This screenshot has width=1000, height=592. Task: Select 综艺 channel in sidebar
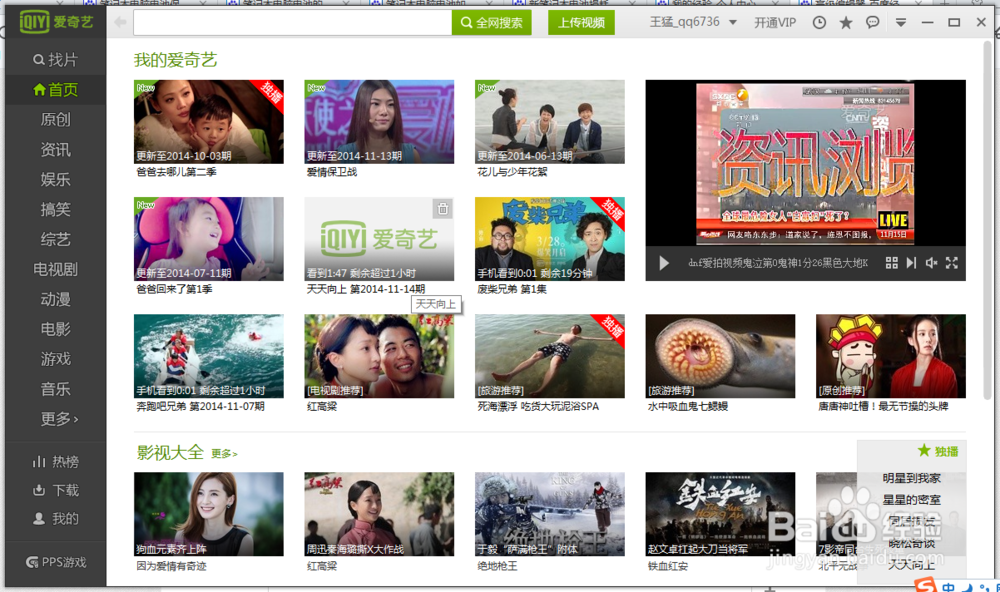55,239
